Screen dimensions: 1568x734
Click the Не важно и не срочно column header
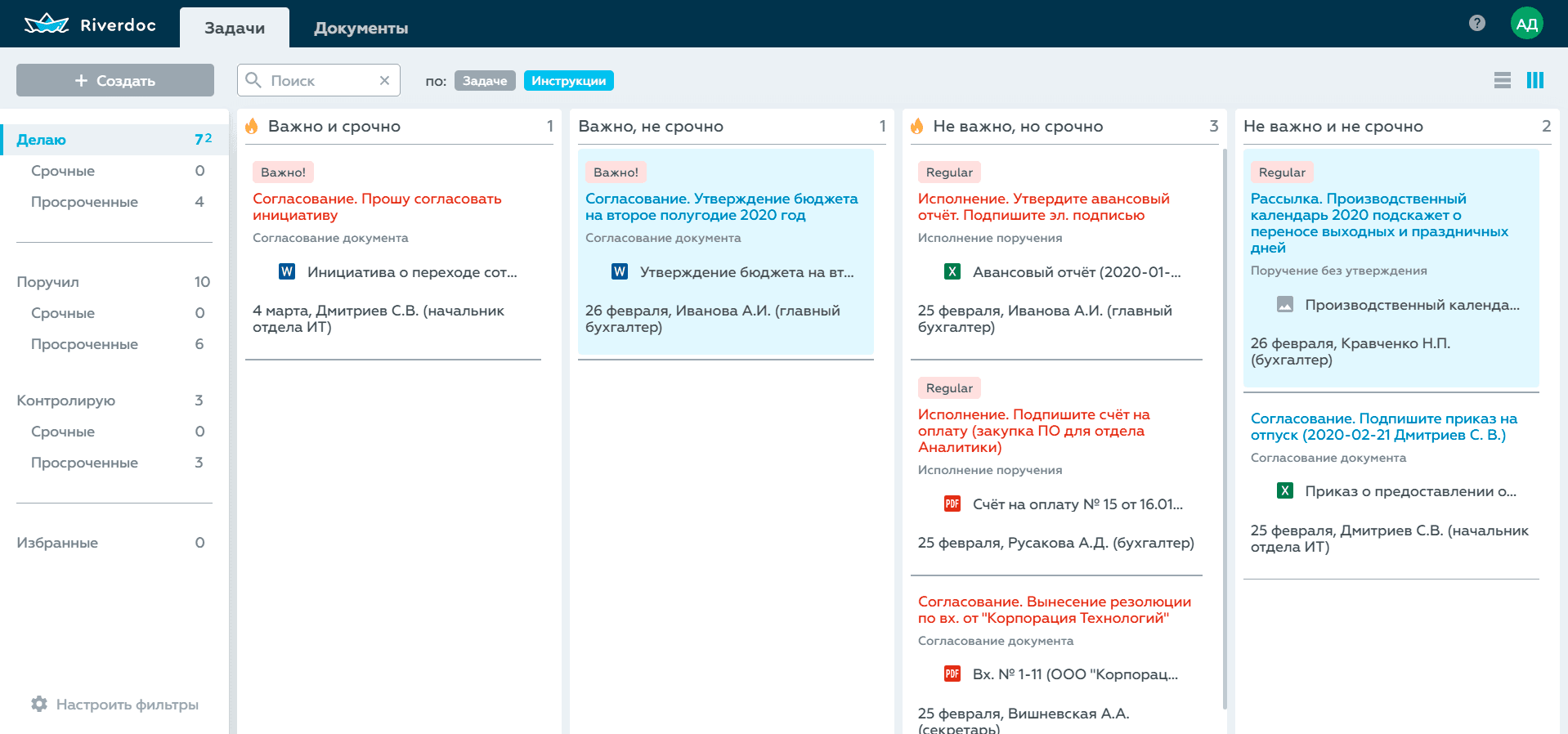coord(1333,126)
